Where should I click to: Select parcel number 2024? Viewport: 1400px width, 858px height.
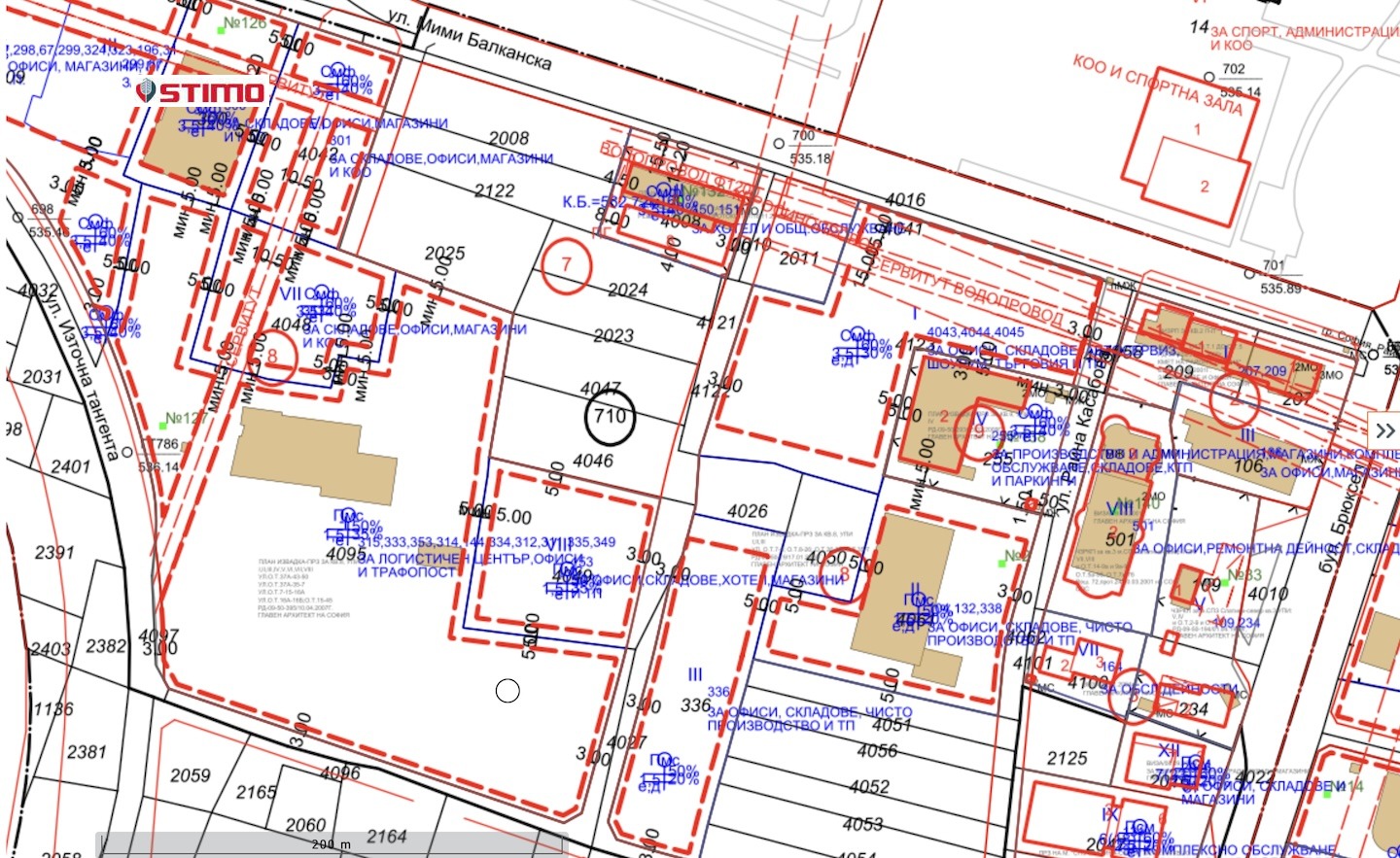pyautogui.click(x=627, y=290)
